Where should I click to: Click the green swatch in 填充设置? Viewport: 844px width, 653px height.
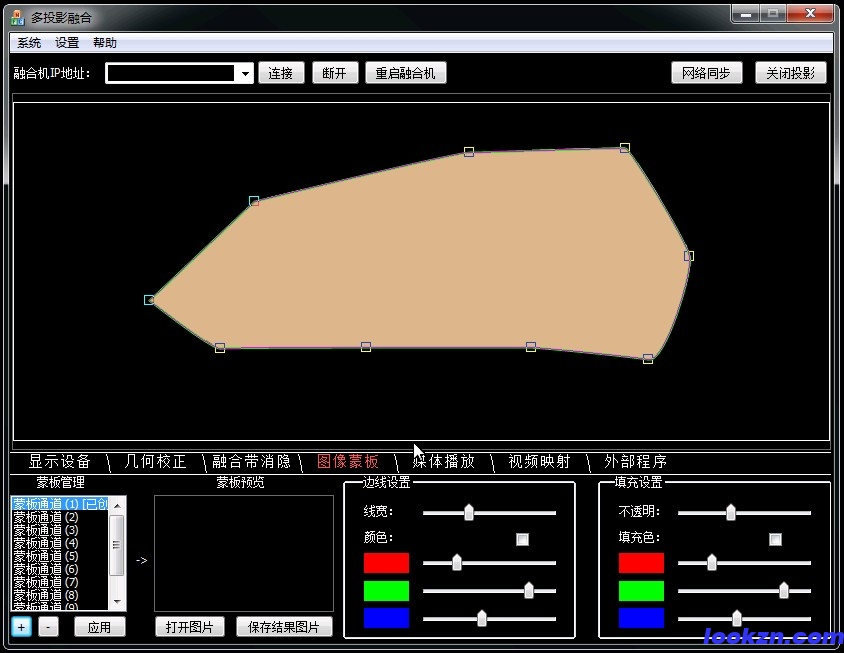(641, 591)
